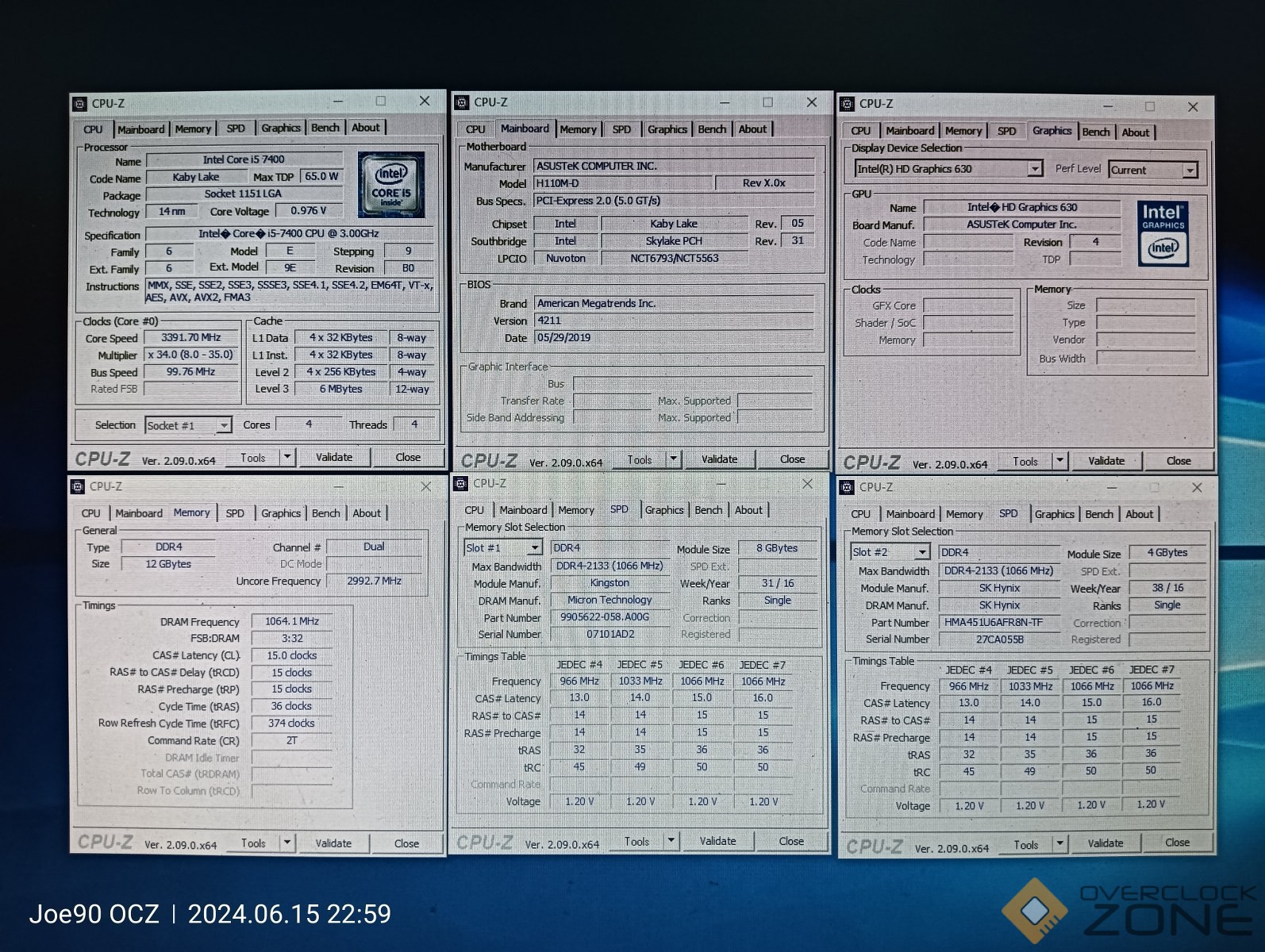The width and height of the screenshot is (1265, 952).
Task: Switch to Mainboard tab in CPU window
Action: tap(141, 129)
